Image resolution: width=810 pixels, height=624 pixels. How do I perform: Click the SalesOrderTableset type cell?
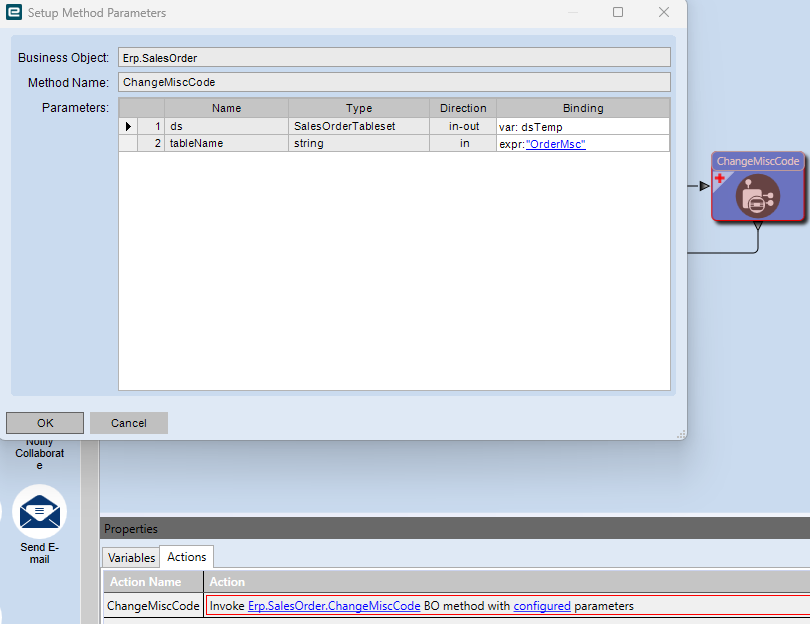pos(359,126)
